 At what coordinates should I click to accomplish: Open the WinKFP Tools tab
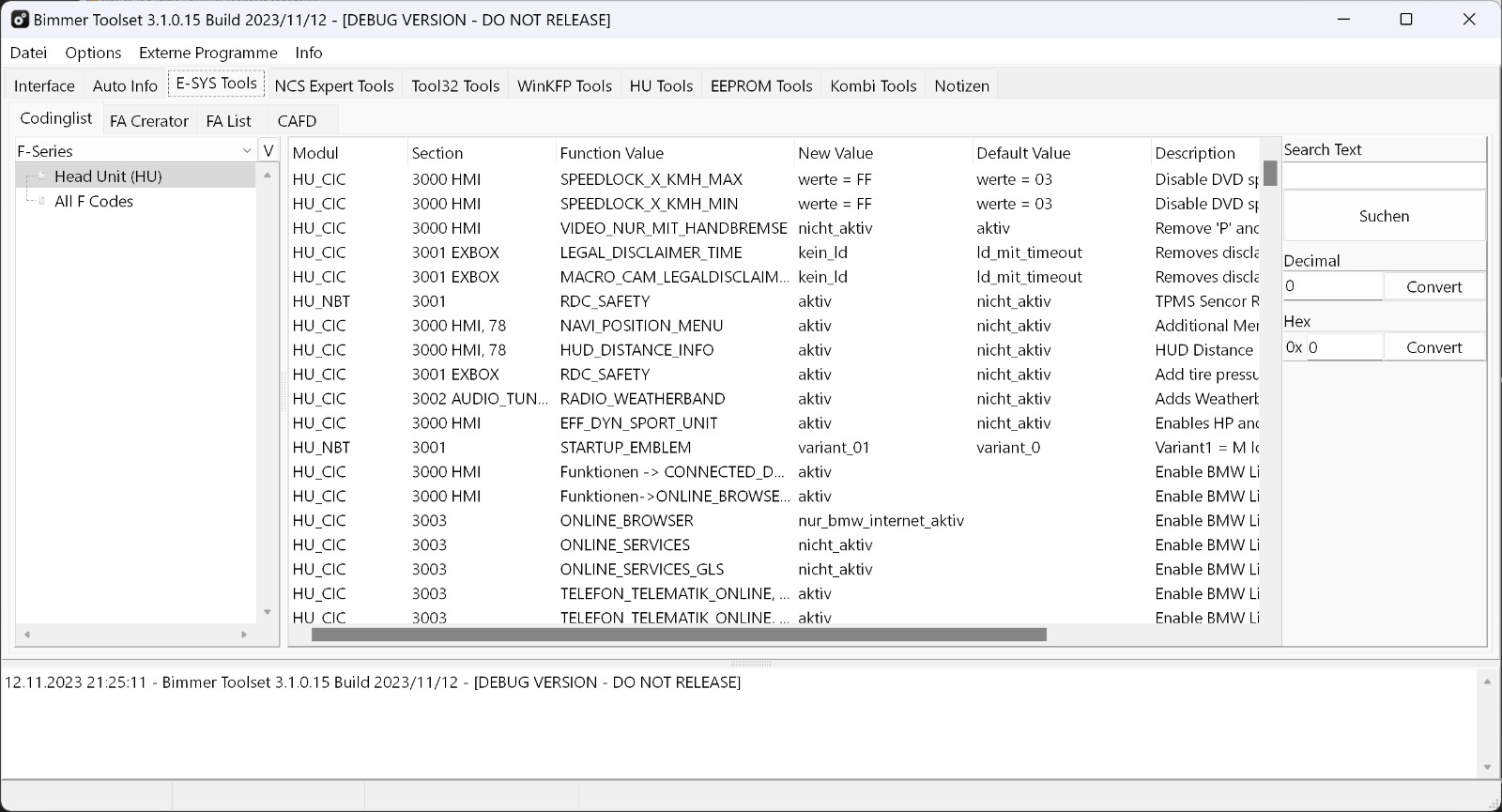pos(565,85)
